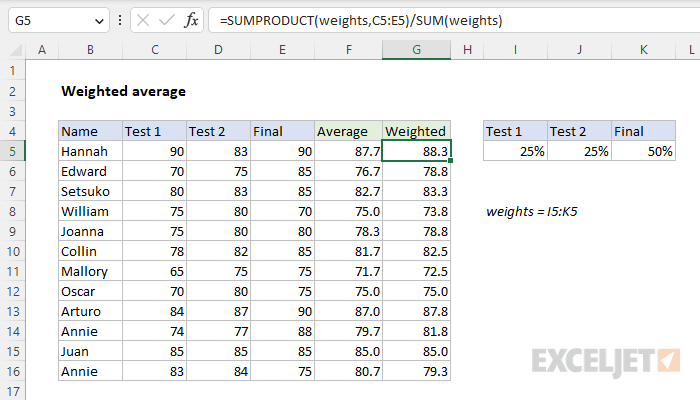Select column G header
The image size is (700, 400).
pos(416,50)
